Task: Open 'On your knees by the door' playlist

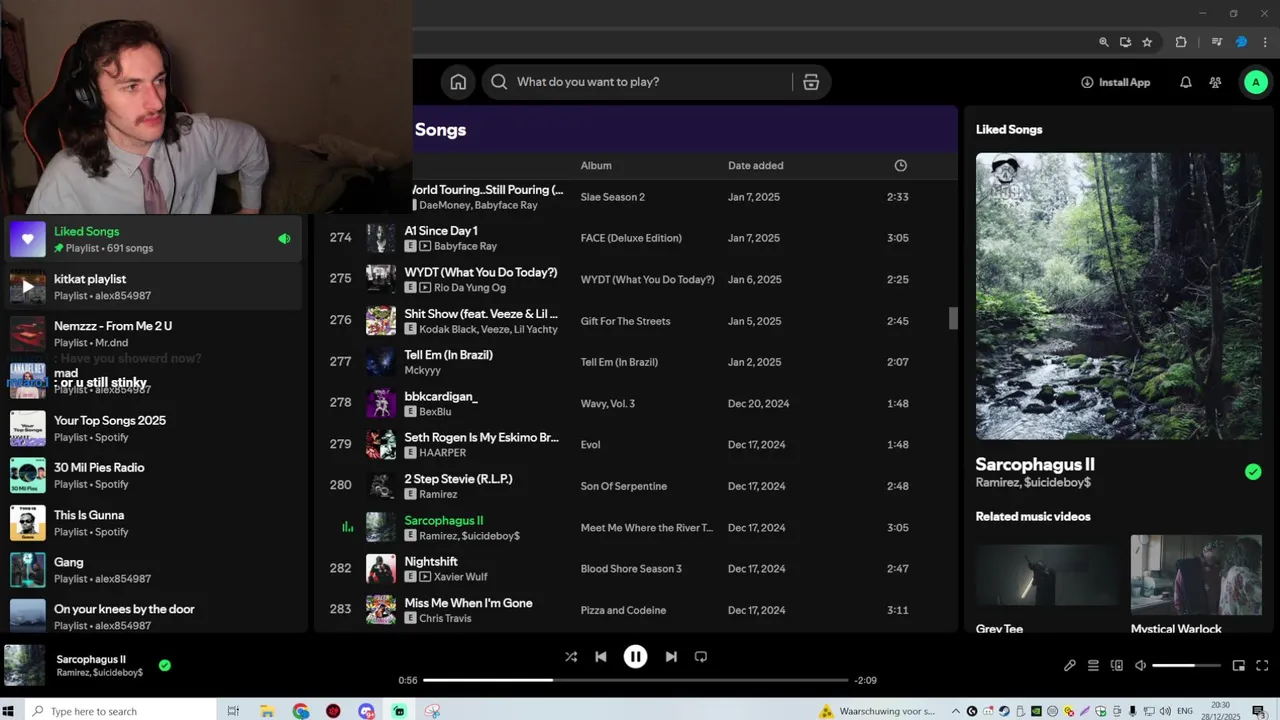Action: pos(153,617)
